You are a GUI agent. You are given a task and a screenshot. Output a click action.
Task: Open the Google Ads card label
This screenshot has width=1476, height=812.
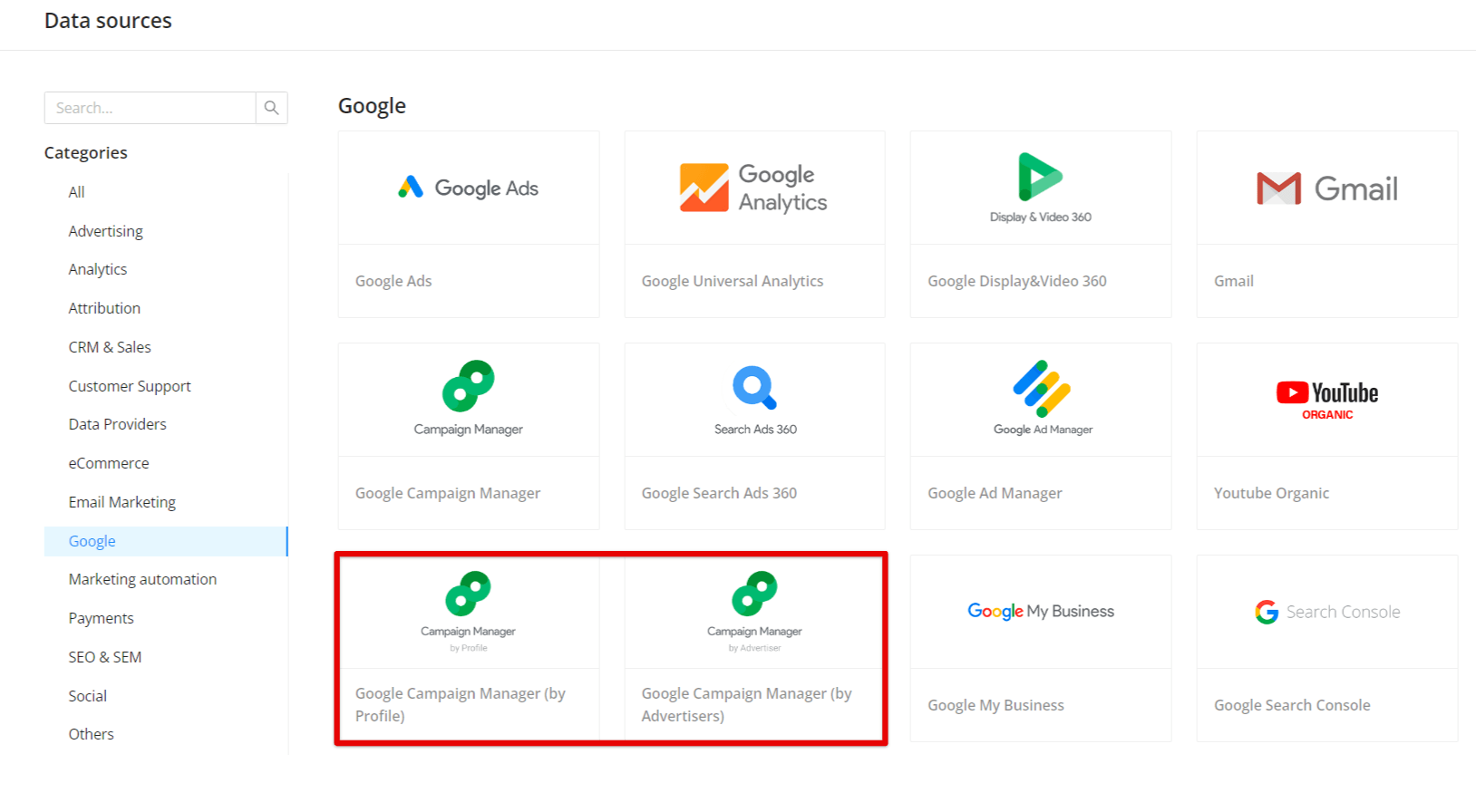(393, 281)
